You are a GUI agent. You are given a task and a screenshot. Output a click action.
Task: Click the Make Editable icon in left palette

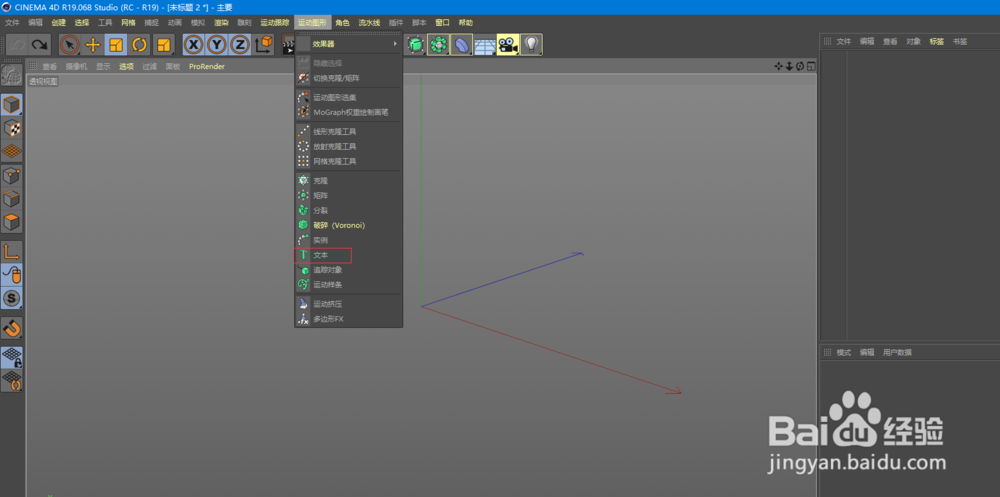[12, 75]
